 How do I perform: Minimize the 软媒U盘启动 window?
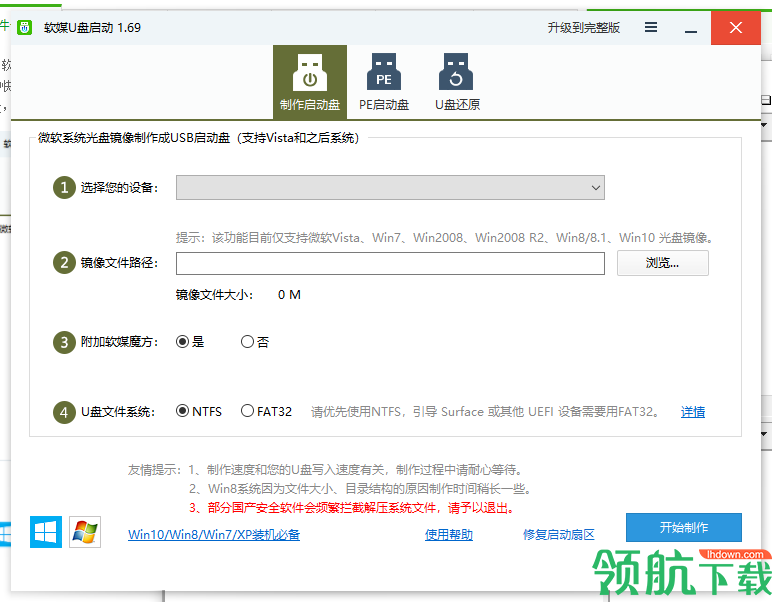click(x=691, y=29)
